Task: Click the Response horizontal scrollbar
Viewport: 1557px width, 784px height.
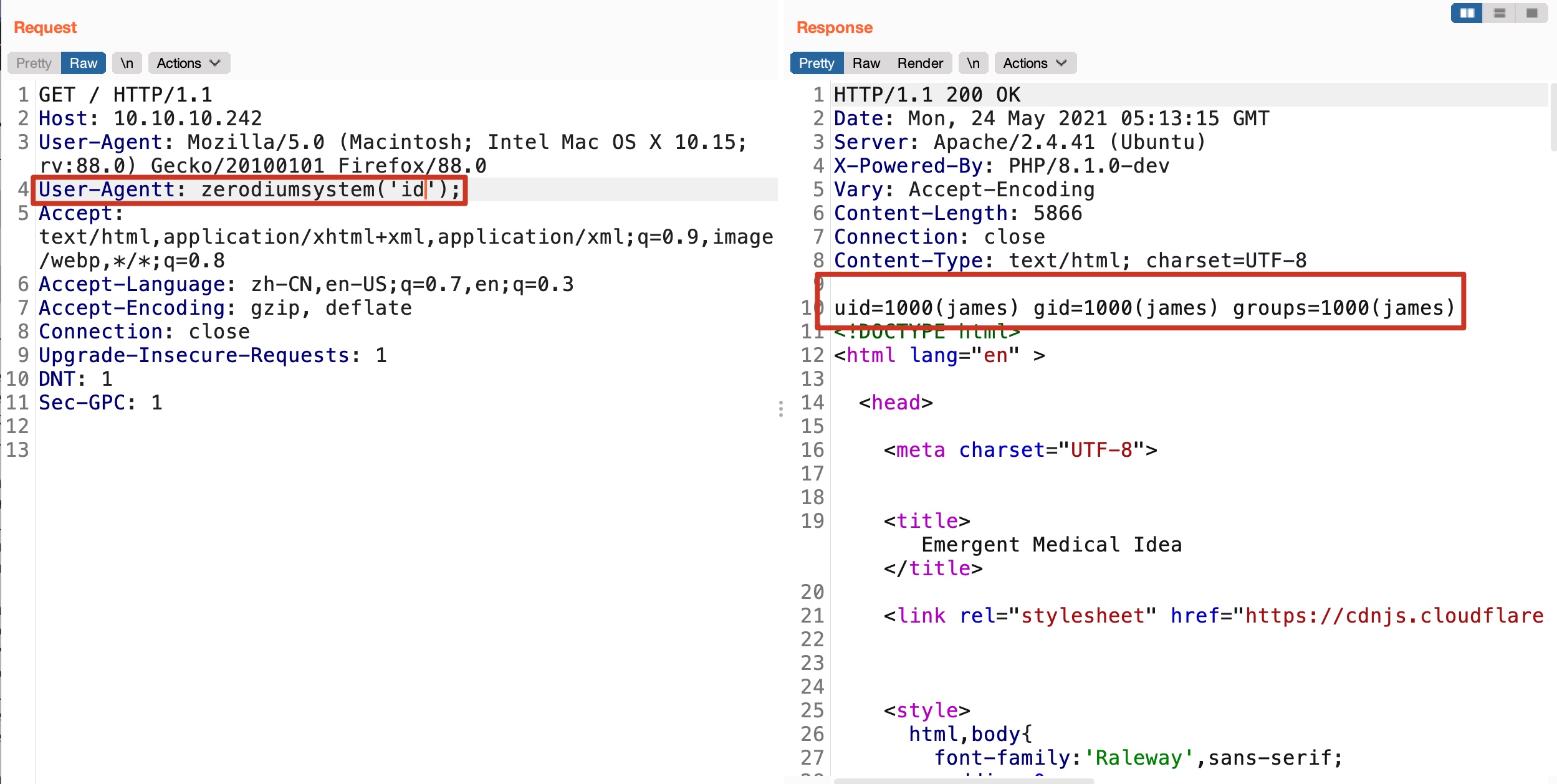Action: click(963, 780)
